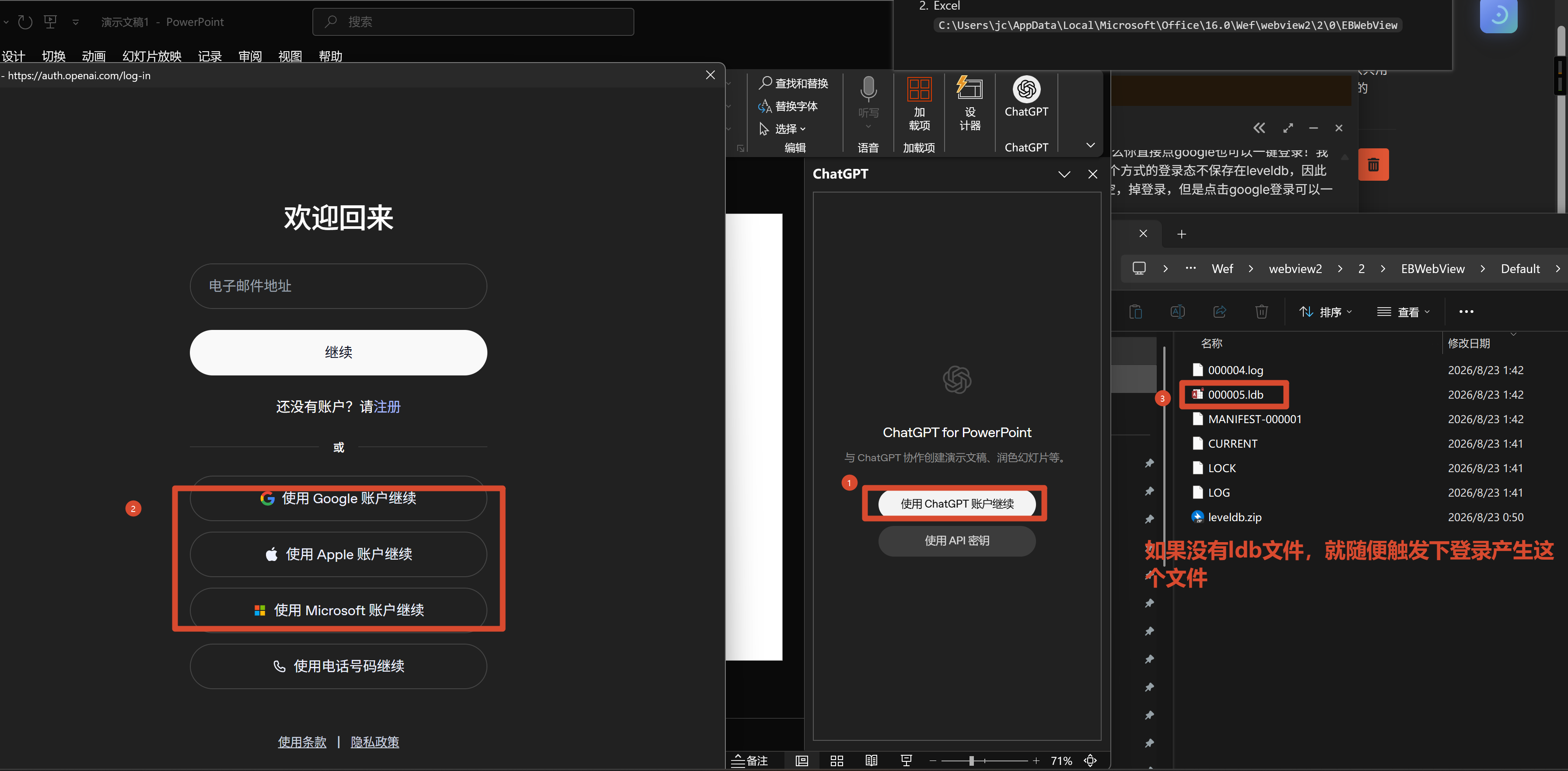Continue with Apple account
The height and width of the screenshot is (771, 1568).
[x=339, y=554]
